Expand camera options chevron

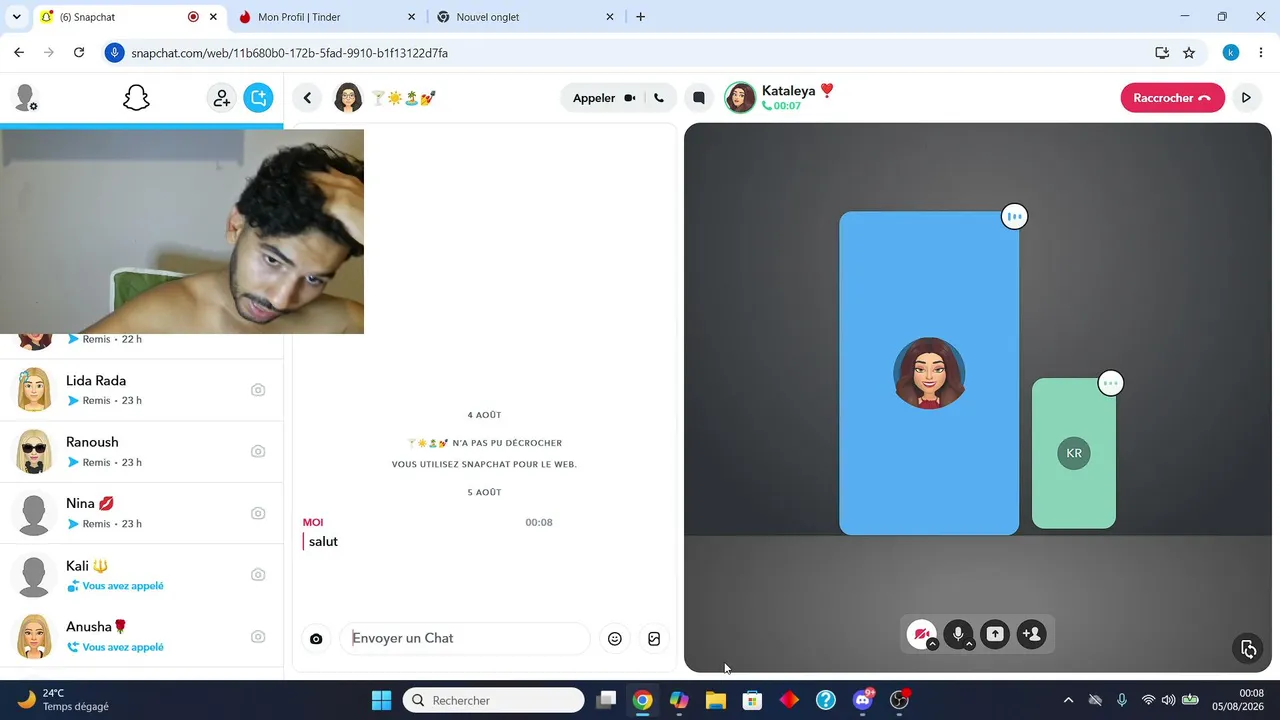point(933,645)
